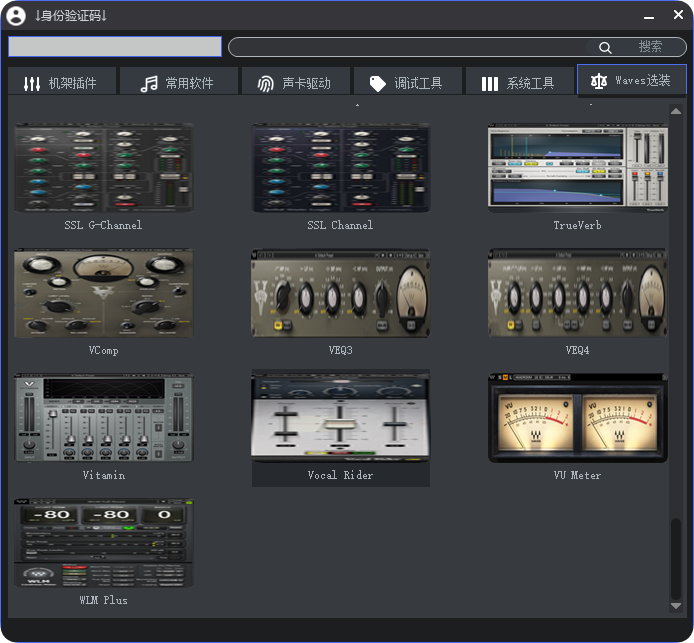Click the Vocal Rider label
Screen dimensions: 694x643
(x=340, y=475)
